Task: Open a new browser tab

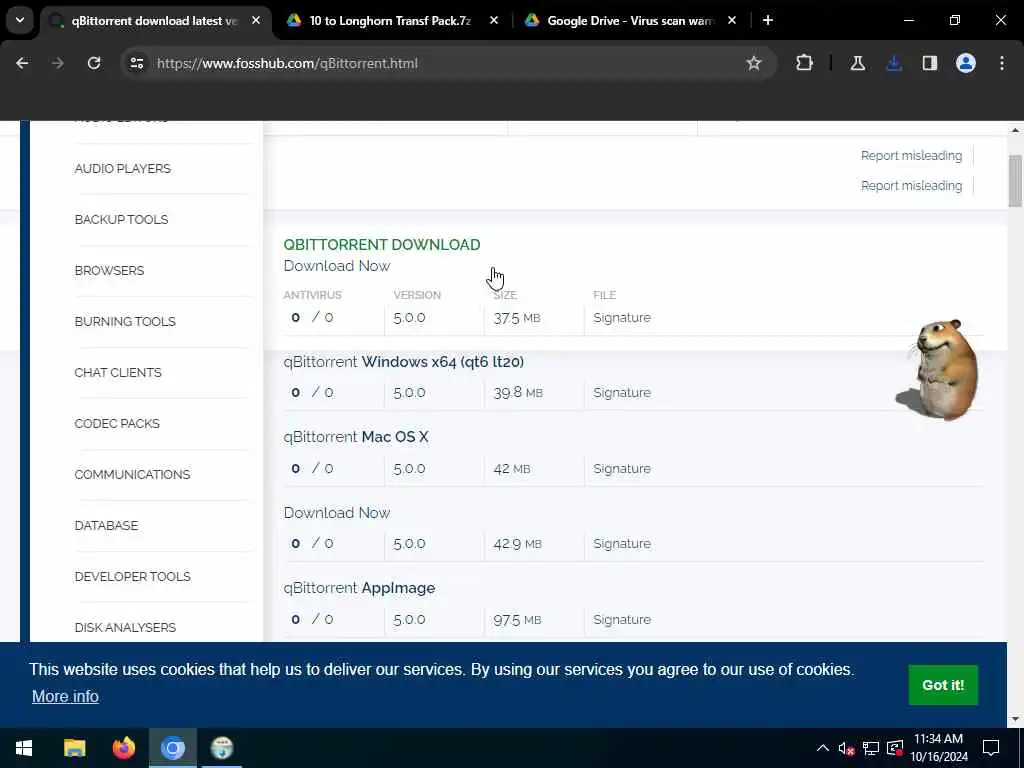Action: pos(768,20)
